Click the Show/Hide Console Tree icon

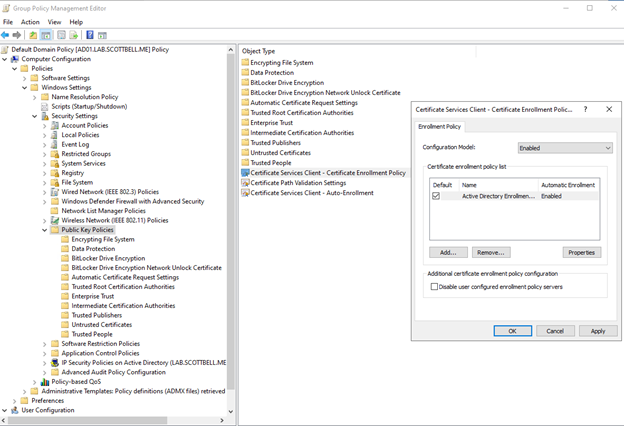click(x=46, y=35)
